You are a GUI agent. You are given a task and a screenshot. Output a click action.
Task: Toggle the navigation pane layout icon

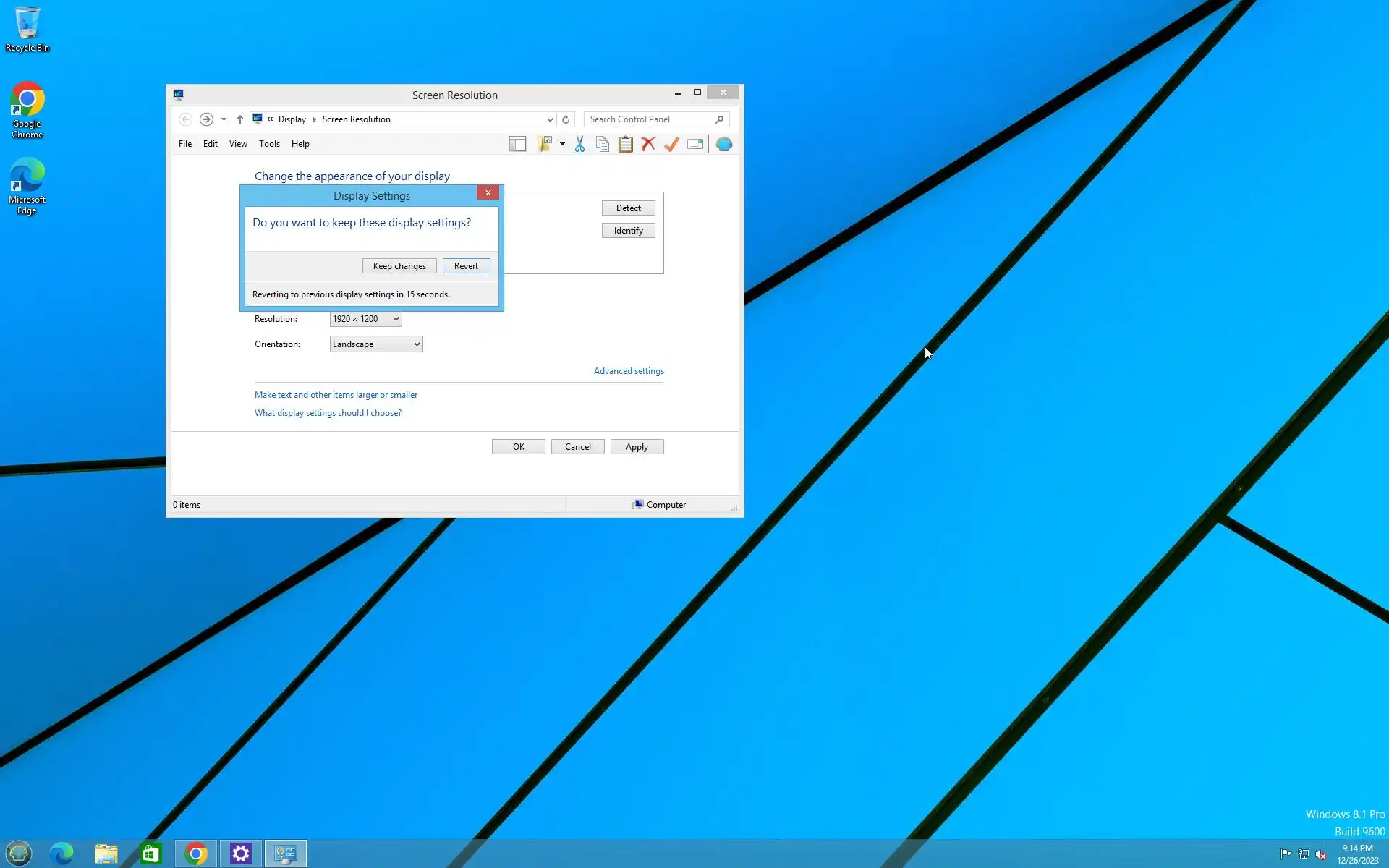click(x=517, y=144)
